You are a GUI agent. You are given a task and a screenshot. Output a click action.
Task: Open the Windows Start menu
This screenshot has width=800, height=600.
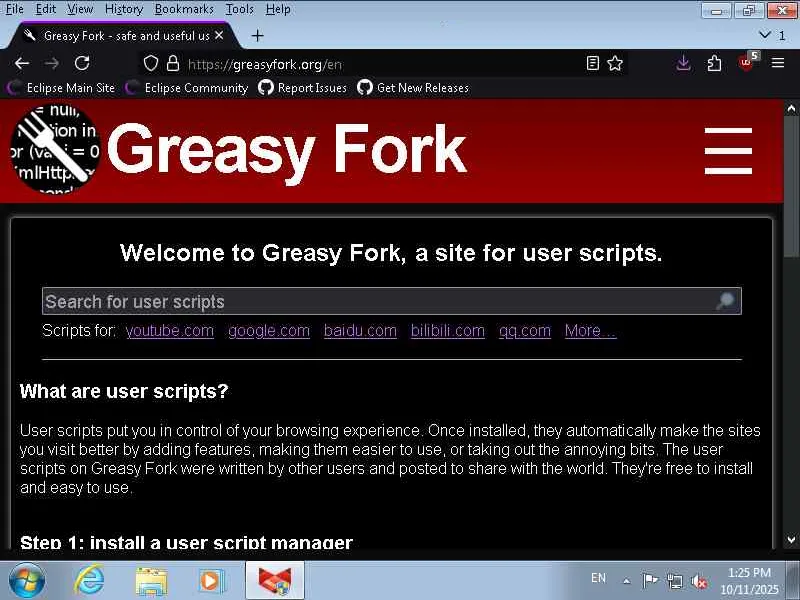pyautogui.click(x=27, y=580)
